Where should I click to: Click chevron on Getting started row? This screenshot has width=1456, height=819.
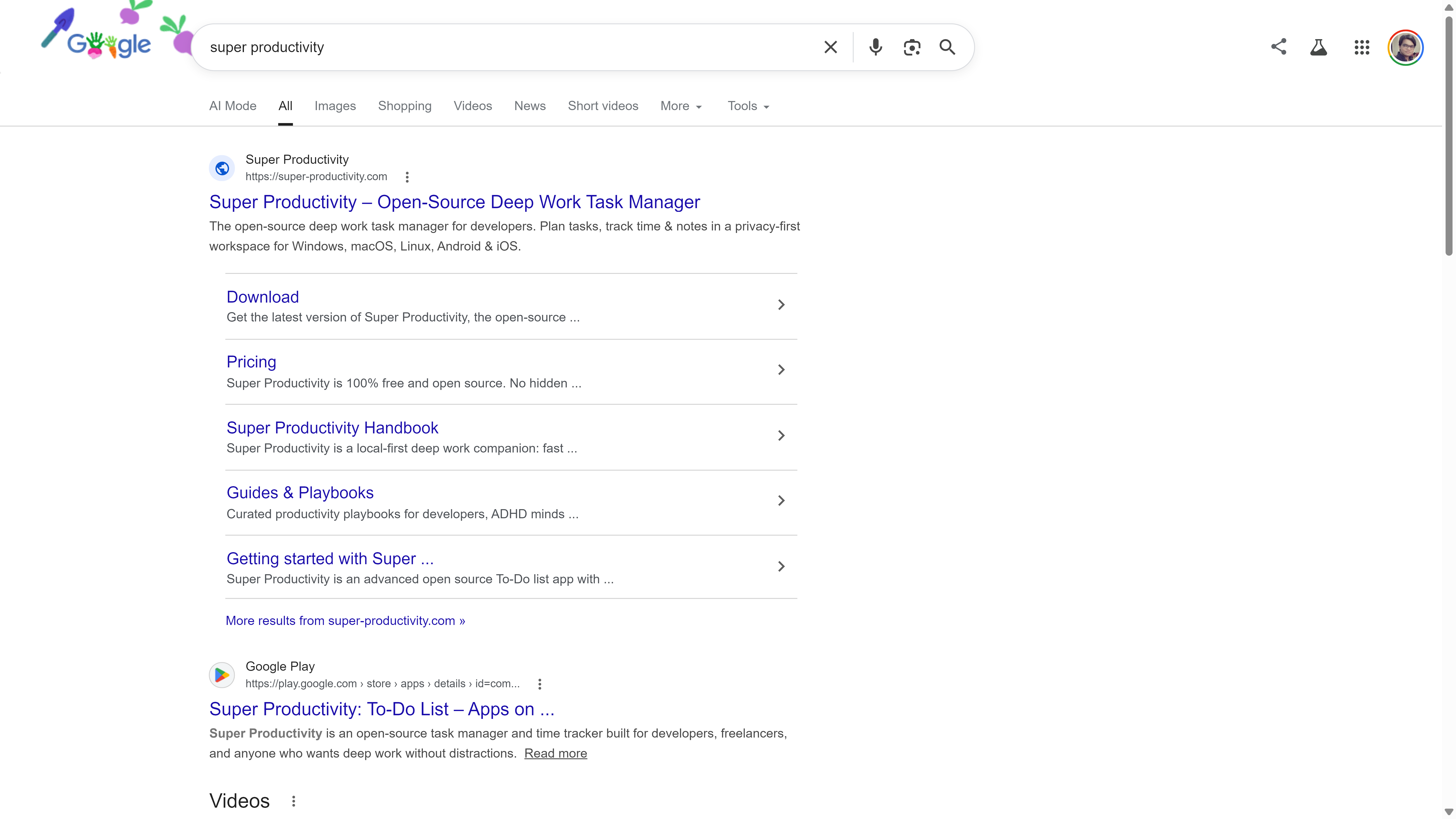tap(781, 566)
